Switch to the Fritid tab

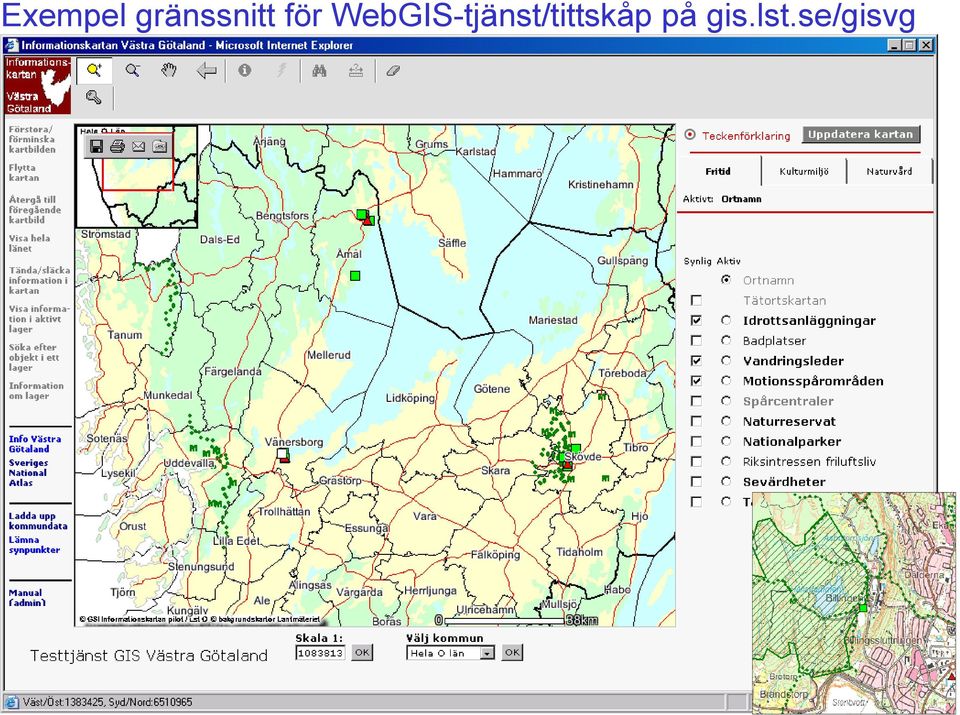718,171
